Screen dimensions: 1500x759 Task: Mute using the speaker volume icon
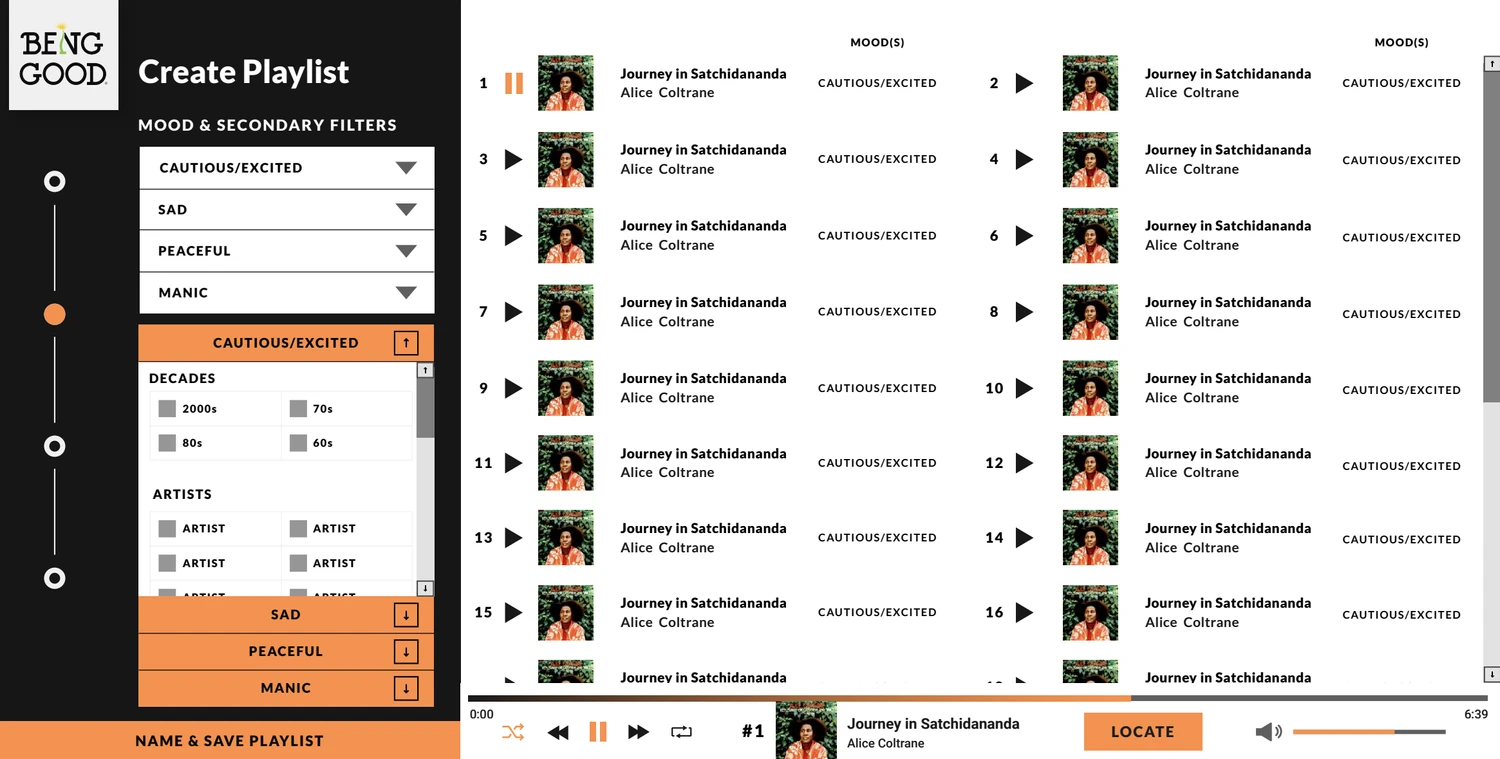[x=1268, y=732]
